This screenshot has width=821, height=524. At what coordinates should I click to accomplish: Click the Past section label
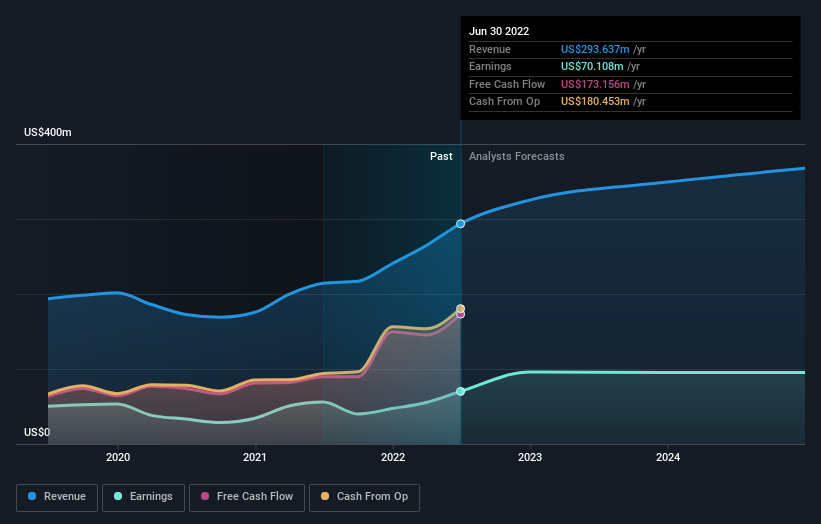click(x=441, y=156)
